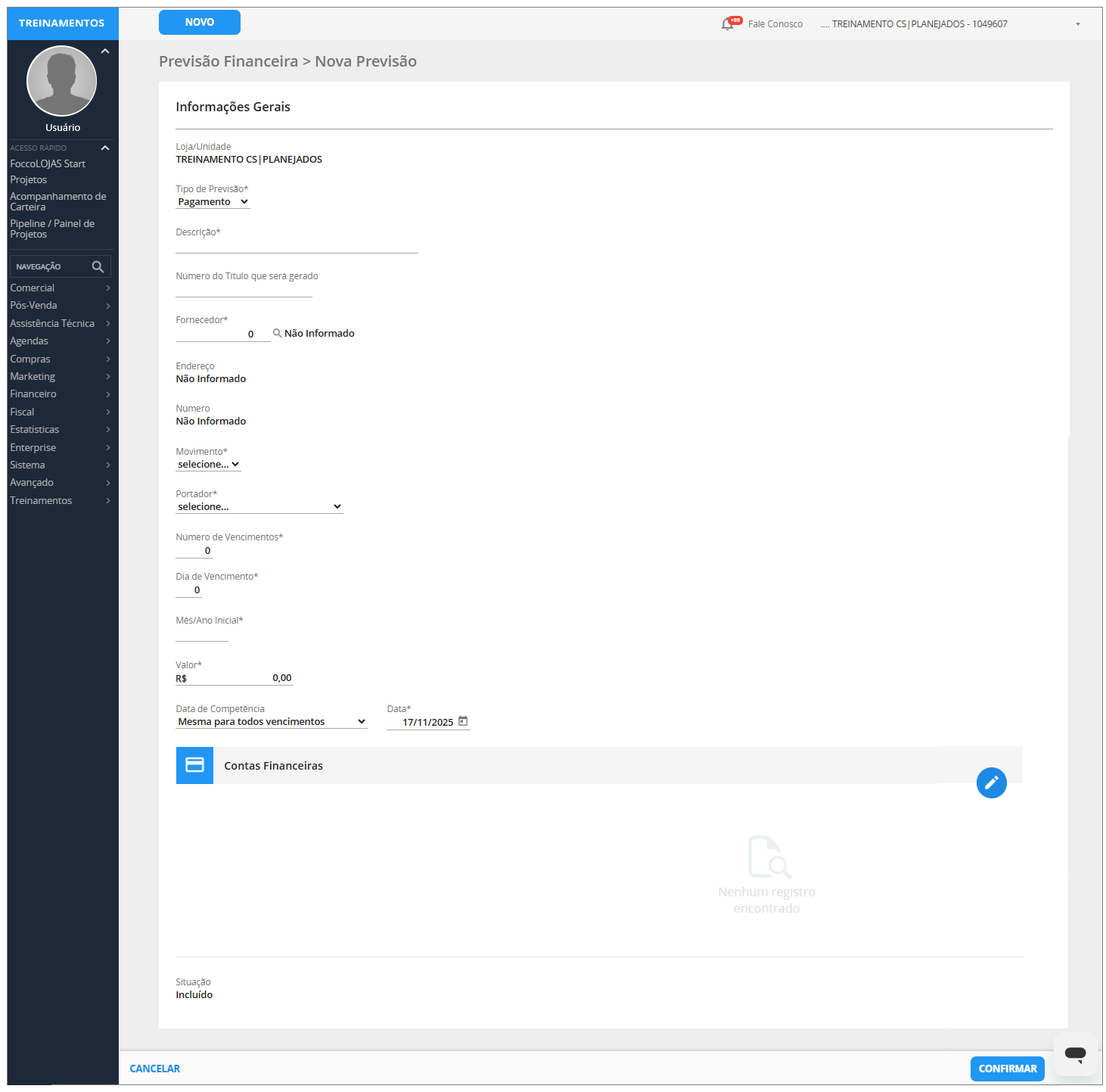This screenshot has height=1092, width=1106.
Task: Click the Usuário name label
Action: click(63, 128)
